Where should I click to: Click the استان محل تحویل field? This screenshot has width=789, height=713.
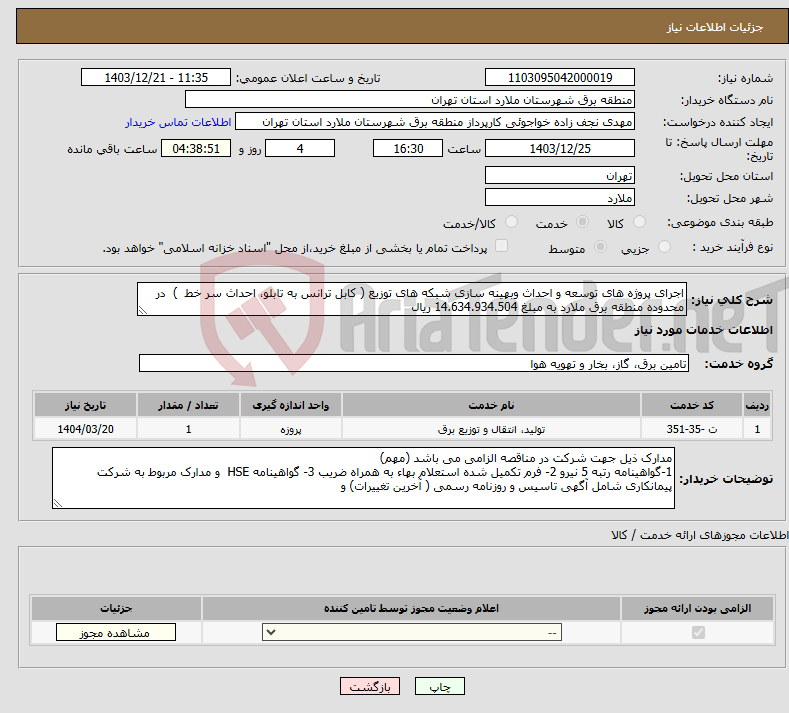(560, 176)
